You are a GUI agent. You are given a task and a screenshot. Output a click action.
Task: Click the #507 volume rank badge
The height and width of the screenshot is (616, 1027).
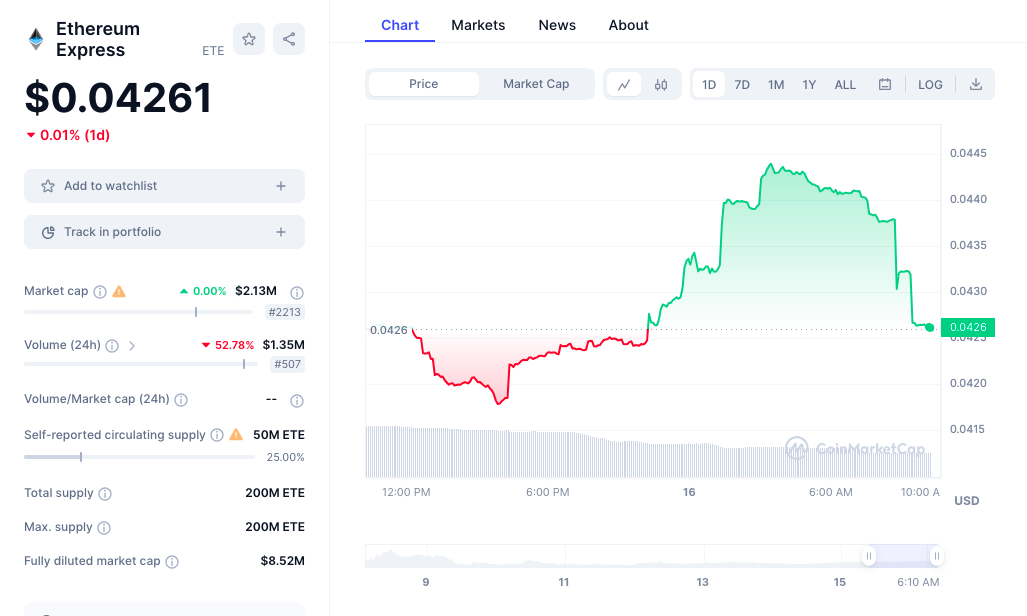click(x=288, y=364)
